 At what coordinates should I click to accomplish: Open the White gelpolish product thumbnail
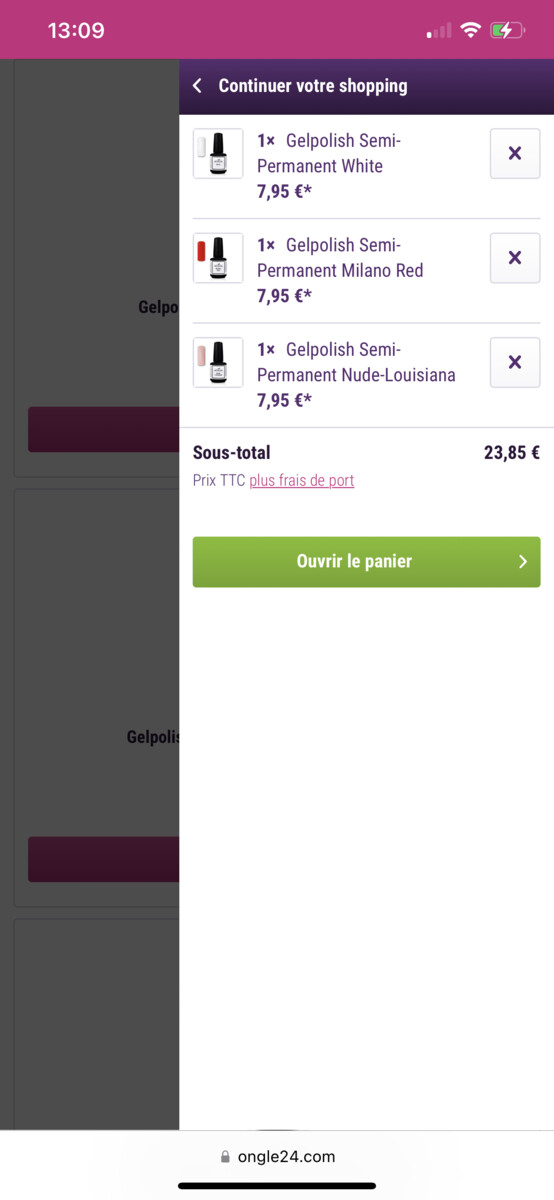(x=218, y=154)
